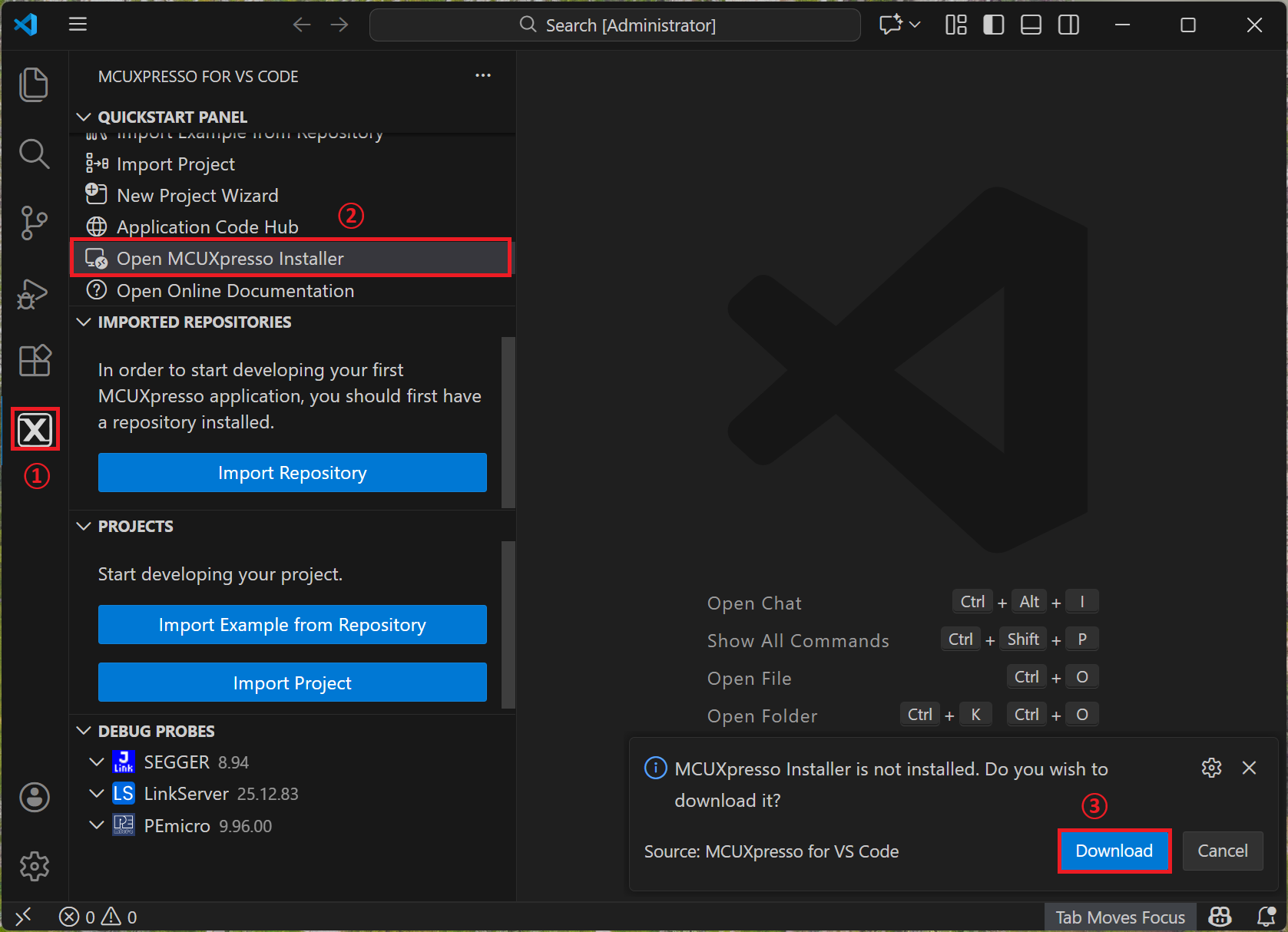Viewport: 1288px width, 932px height.
Task: Click the Search [Administrator] command box
Action: point(614,25)
